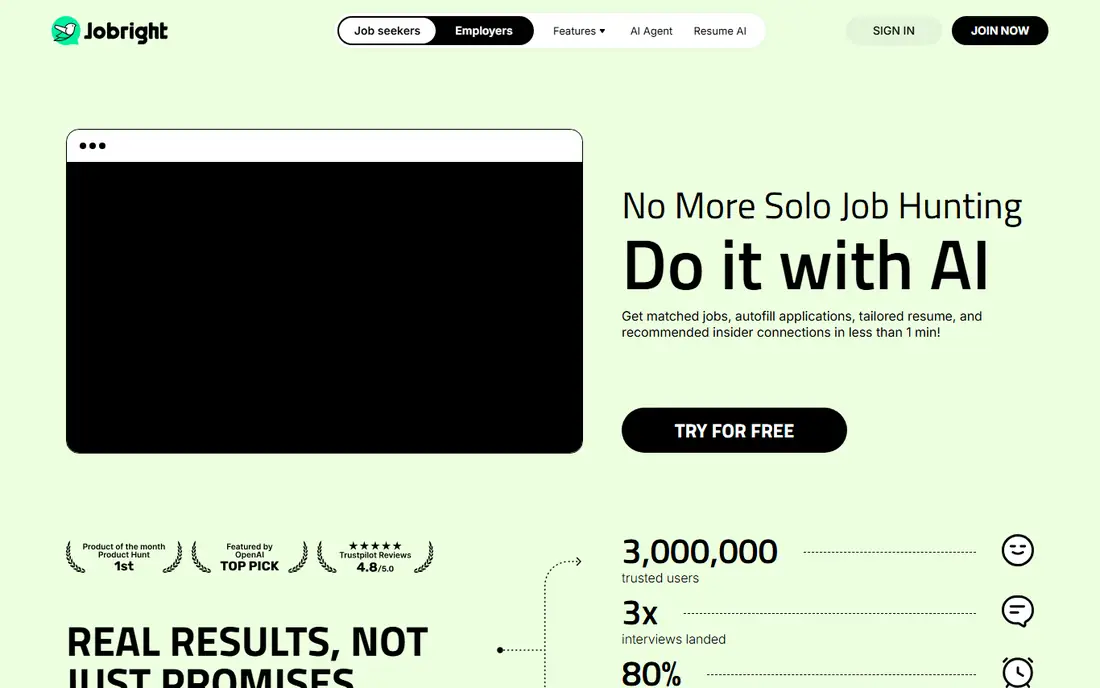This screenshot has width=1100, height=688.
Task: Click the black video preview area
Action: tap(324, 307)
